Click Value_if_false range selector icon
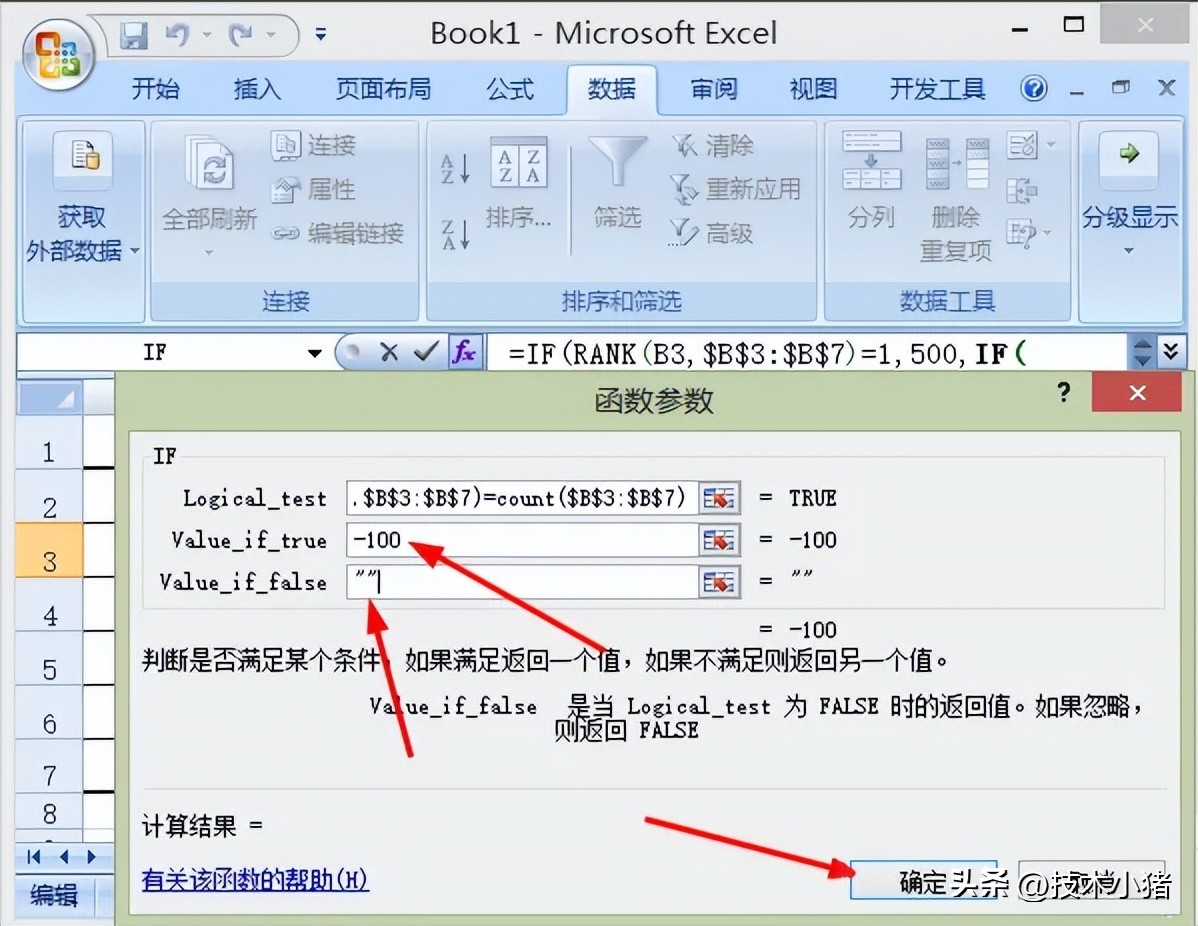Image resolution: width=1198 pixels, height=926 pixels. [719, 582]
